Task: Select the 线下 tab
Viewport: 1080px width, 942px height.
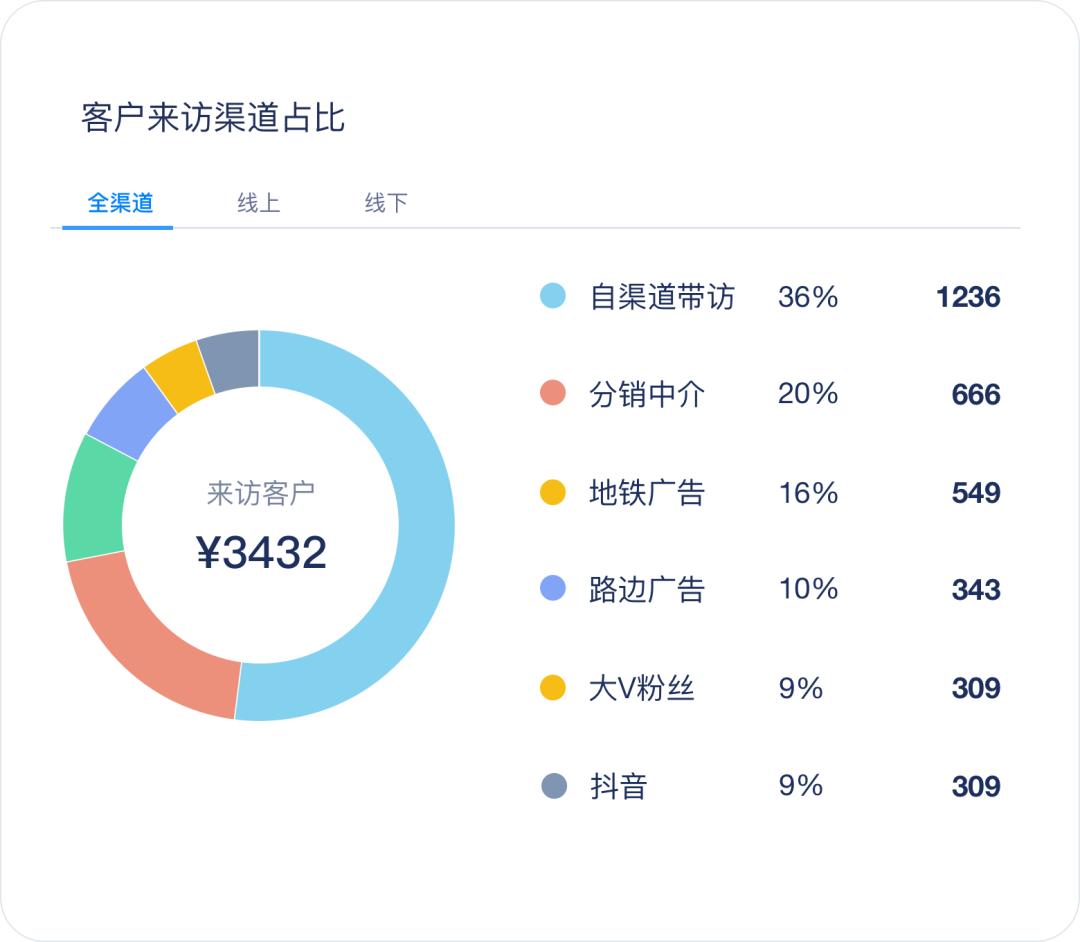Action: tap(386, 203)
